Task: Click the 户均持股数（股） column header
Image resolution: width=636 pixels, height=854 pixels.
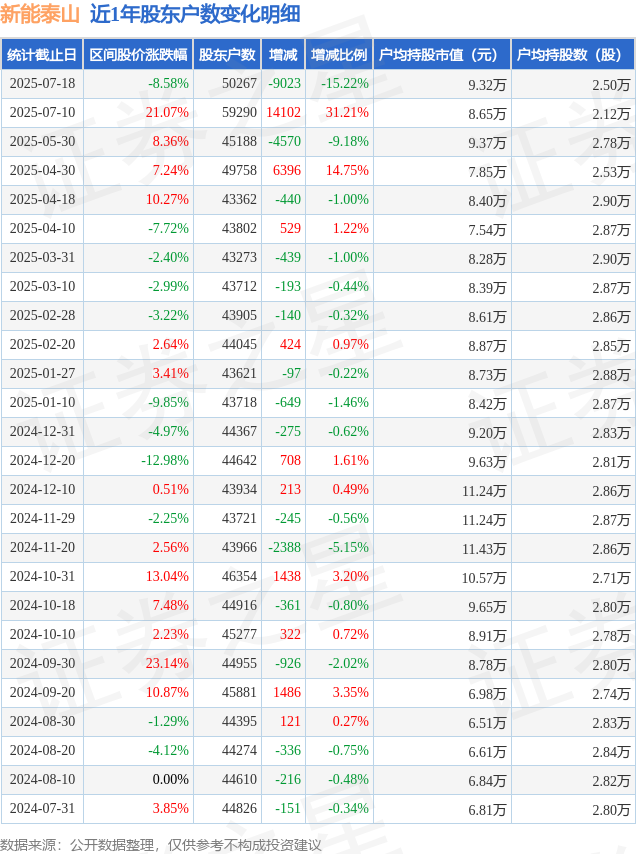Action: coord(573,54)
